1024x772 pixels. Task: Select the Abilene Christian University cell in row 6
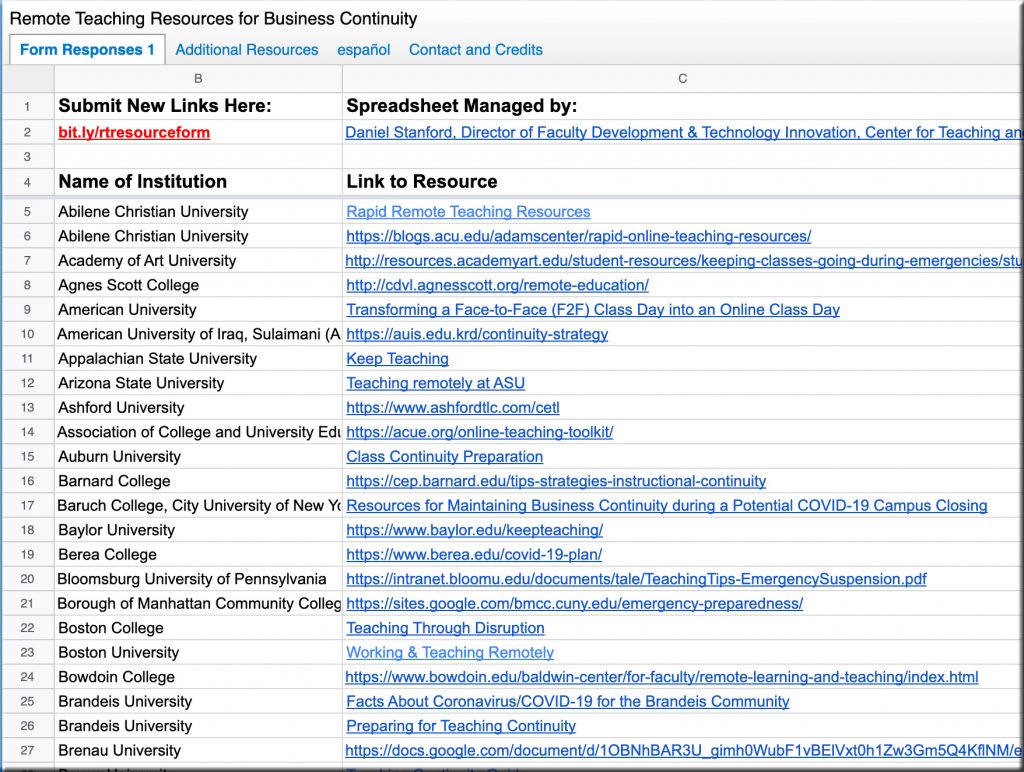point(198,236)
